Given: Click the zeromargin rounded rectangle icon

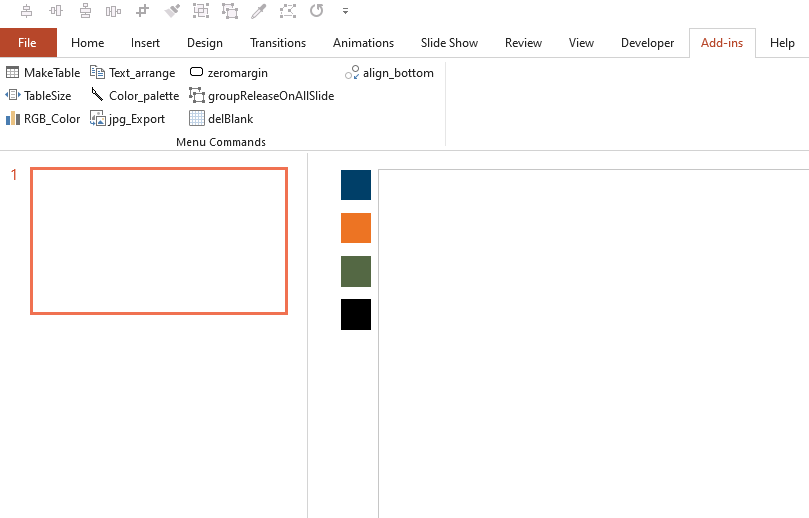Looking at the screenshot, I should click(x=197, y=72).
